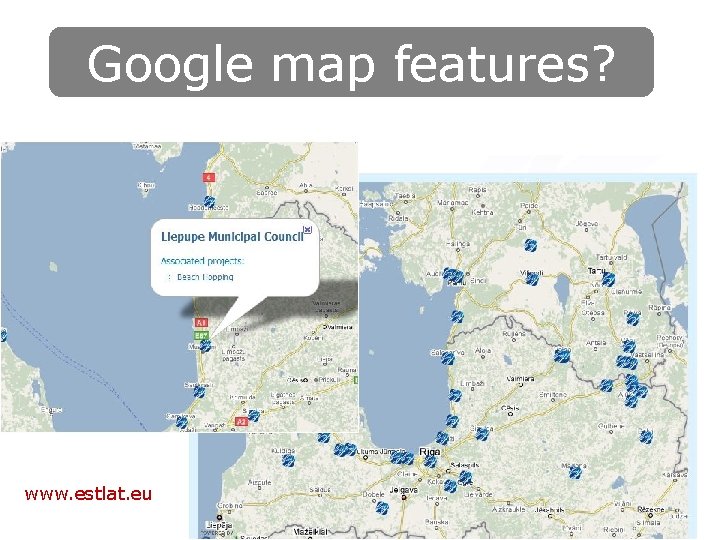Select the marker cluster left of Tukums
Screen dimensions: 720x540
(x=345, y=450)
